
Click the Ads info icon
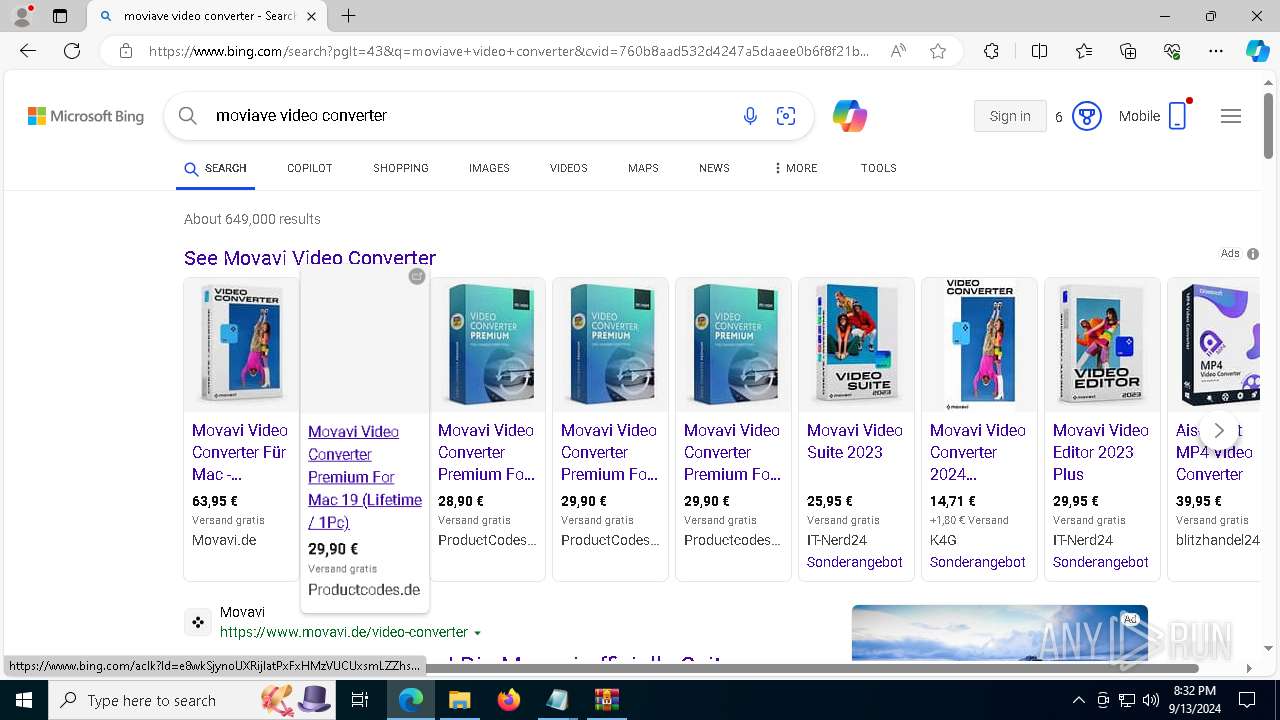point(1253,254)
